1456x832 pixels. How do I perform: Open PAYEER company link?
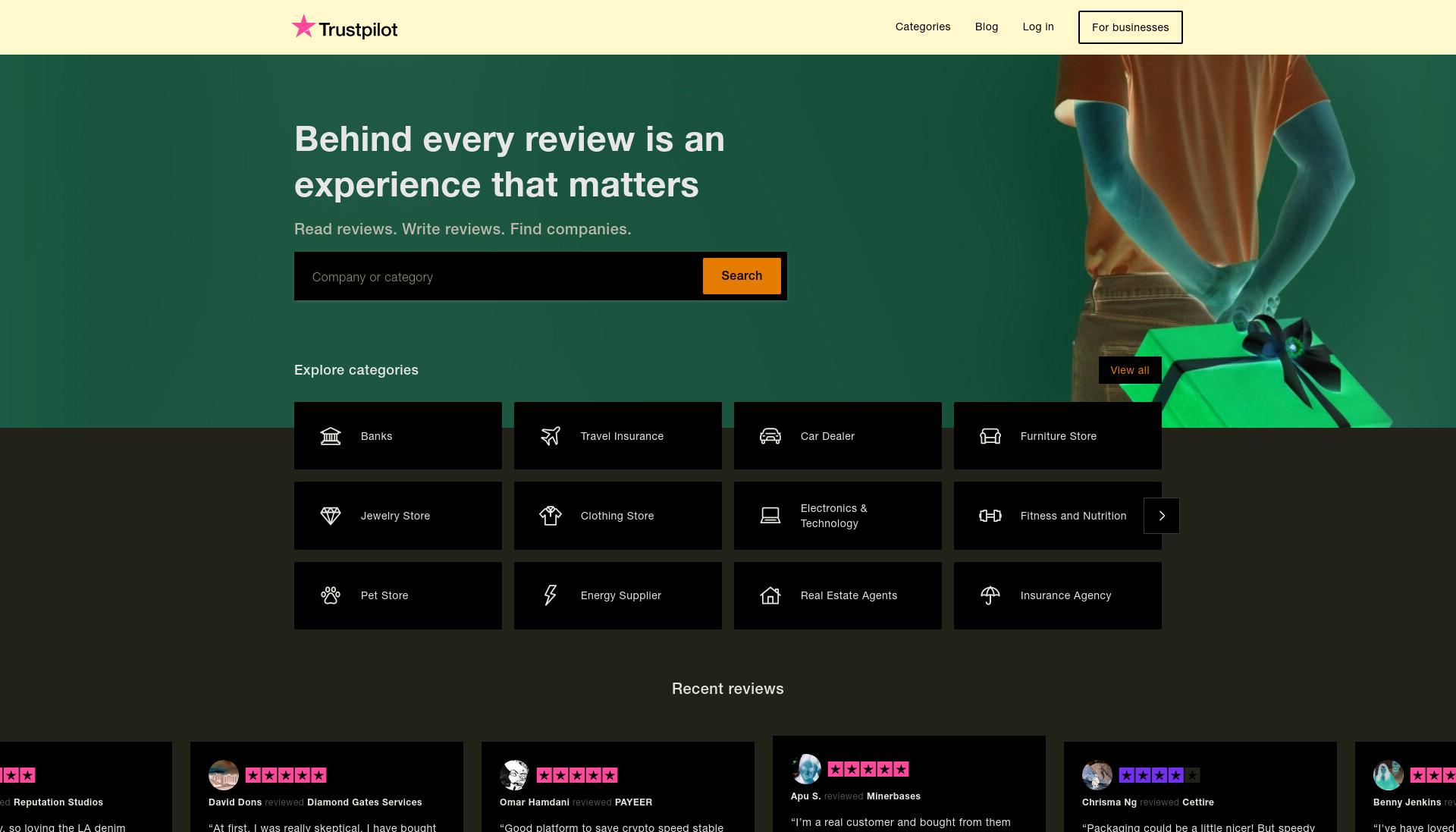[x=633, y=802]
